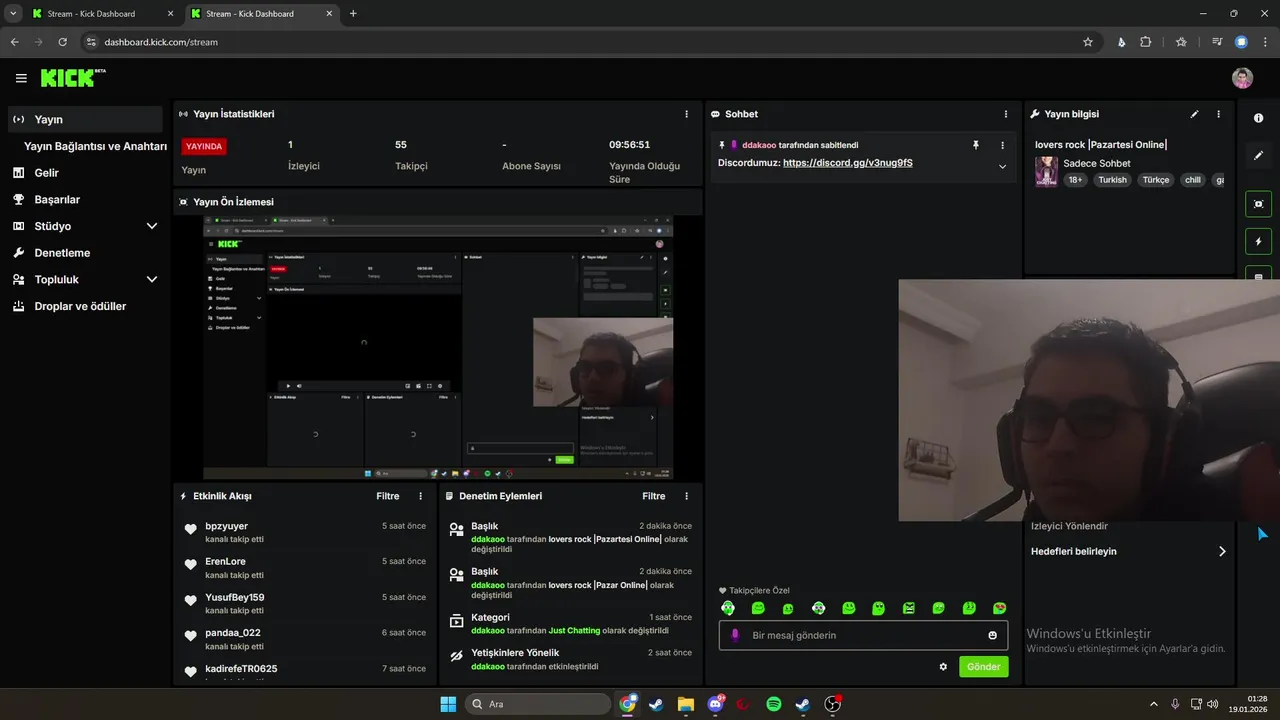Open the Windows Start menu

pos(448,704)
